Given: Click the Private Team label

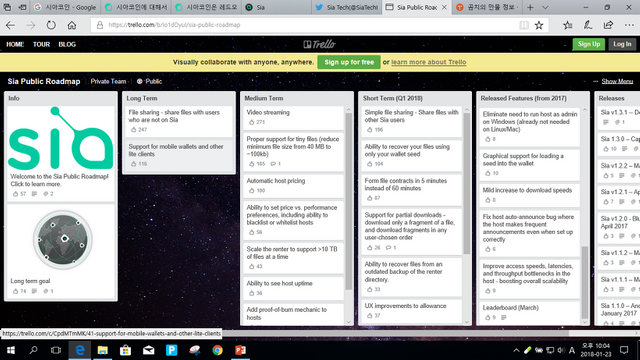Looking at the screenshot, I should pyautogui.click(x=108, y=81).
